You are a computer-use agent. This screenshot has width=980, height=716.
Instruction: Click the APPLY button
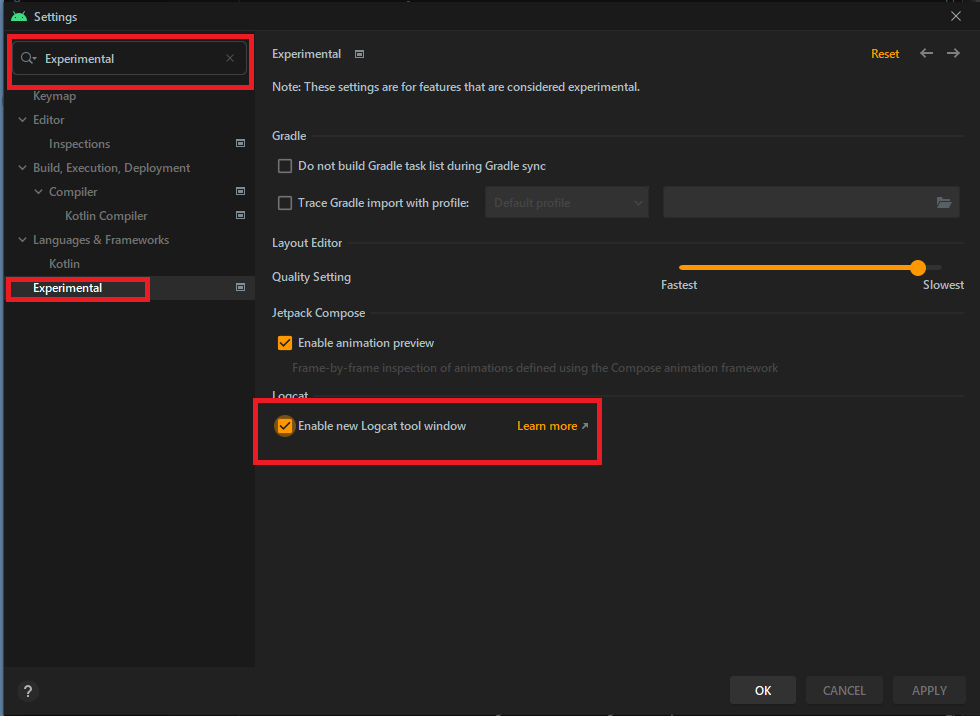[929, 690]
